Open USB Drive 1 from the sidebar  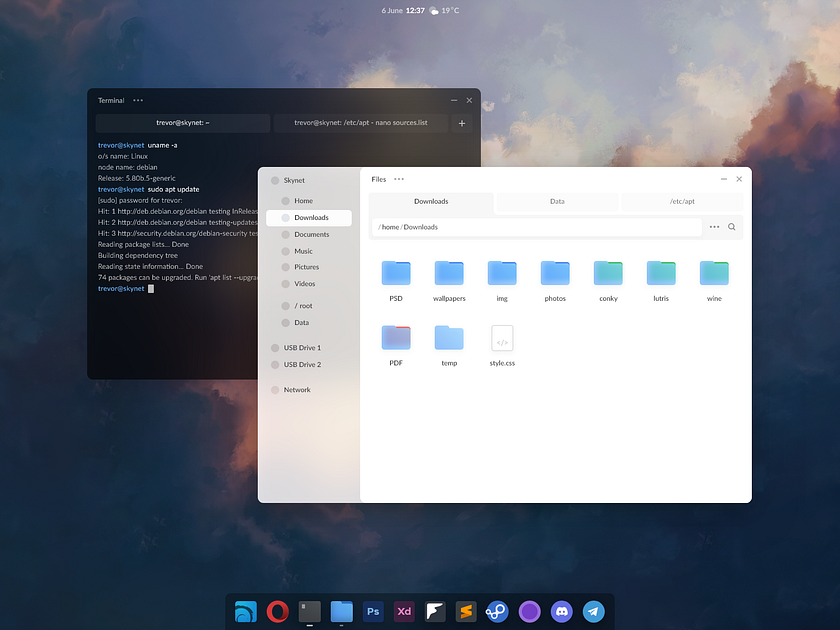[300, 347]
